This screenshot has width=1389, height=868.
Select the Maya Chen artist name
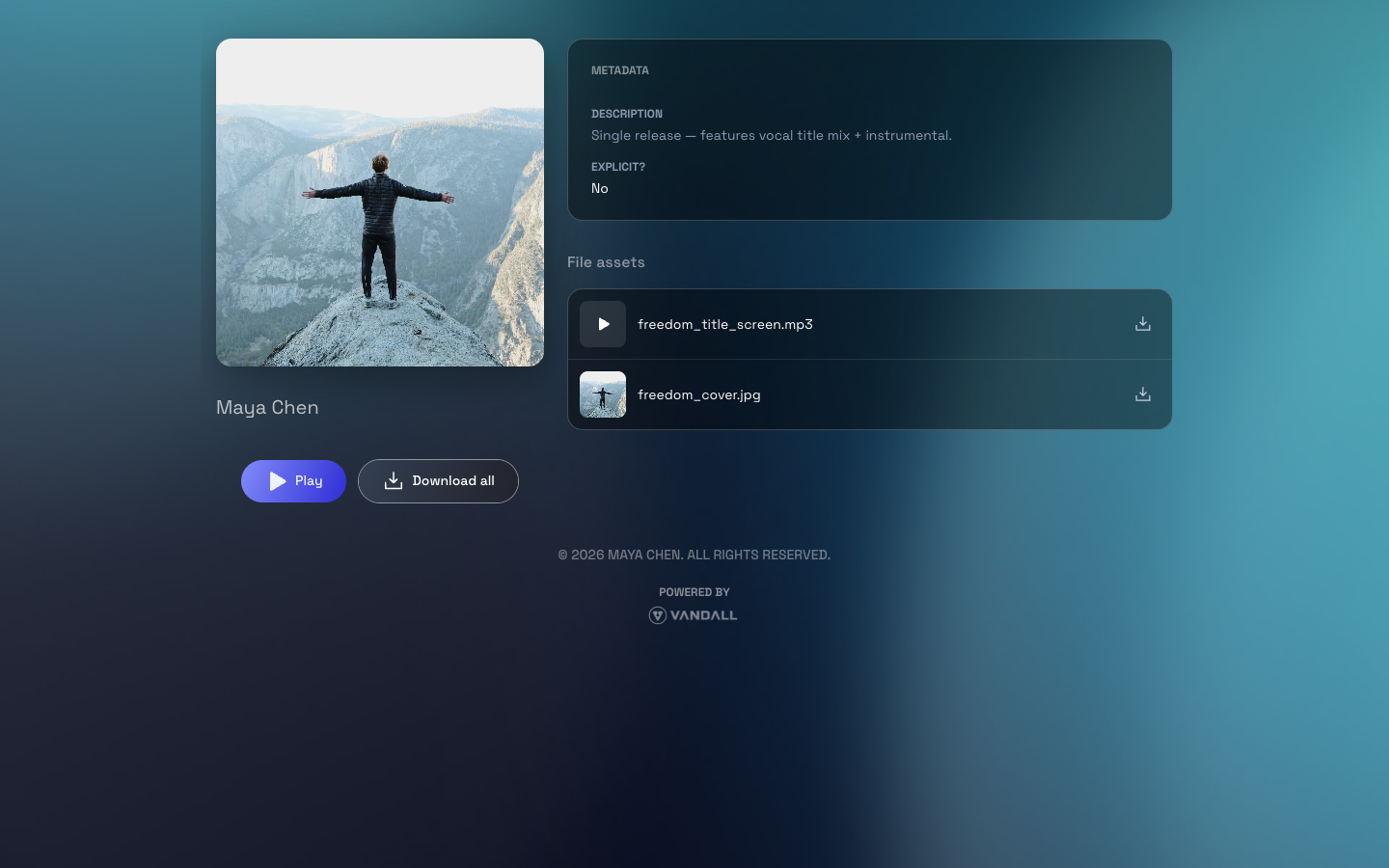[267, 407]
